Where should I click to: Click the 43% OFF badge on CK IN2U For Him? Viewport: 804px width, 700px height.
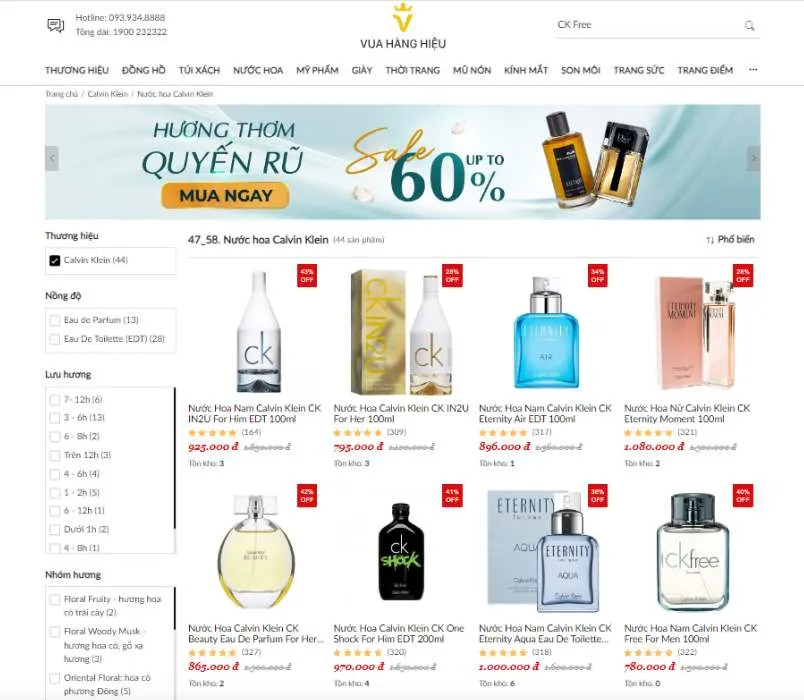(x=307, y=275)
